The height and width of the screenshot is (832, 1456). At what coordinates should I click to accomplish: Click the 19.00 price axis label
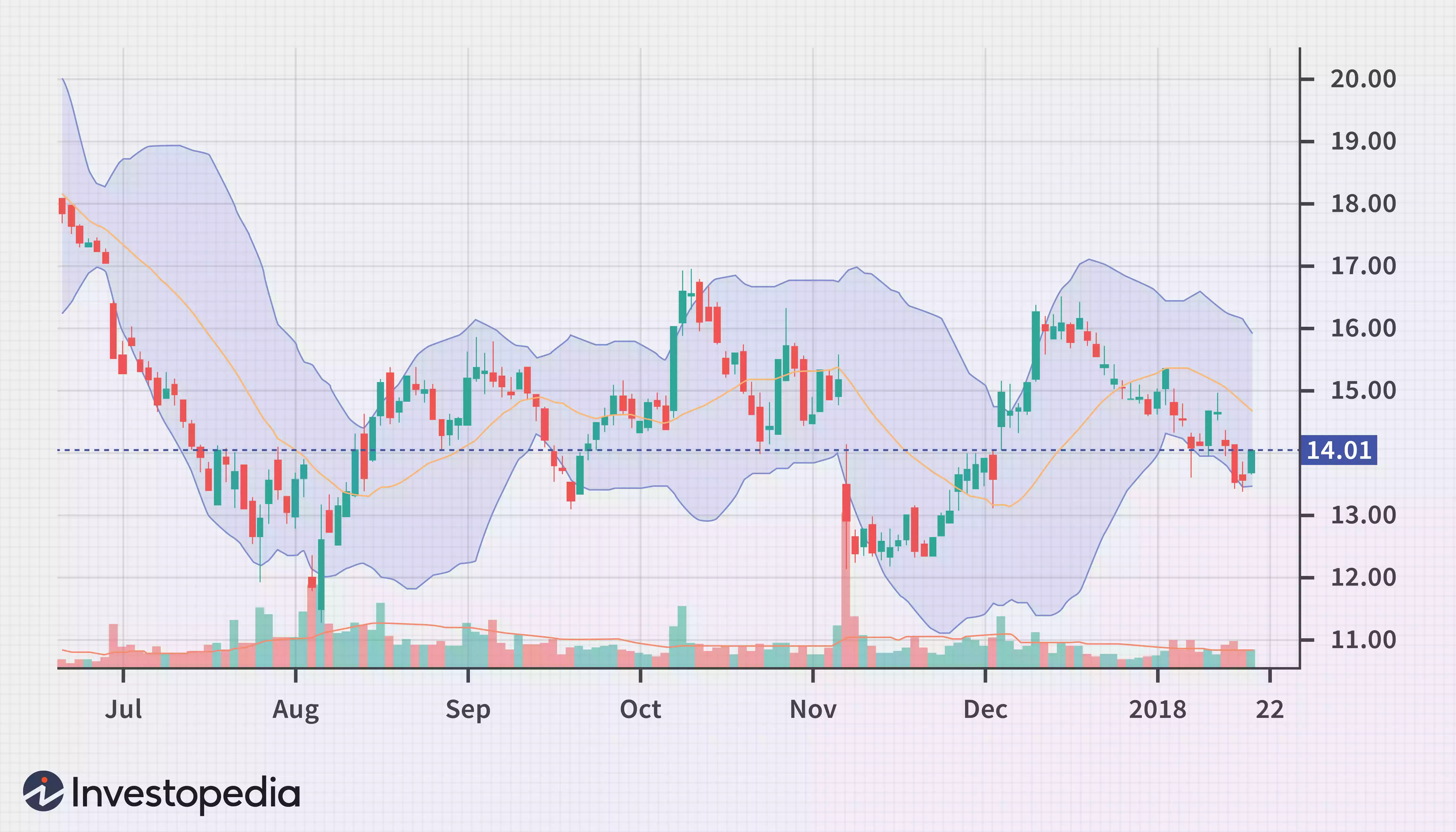pyautogui.click(x=1363, y=141)
